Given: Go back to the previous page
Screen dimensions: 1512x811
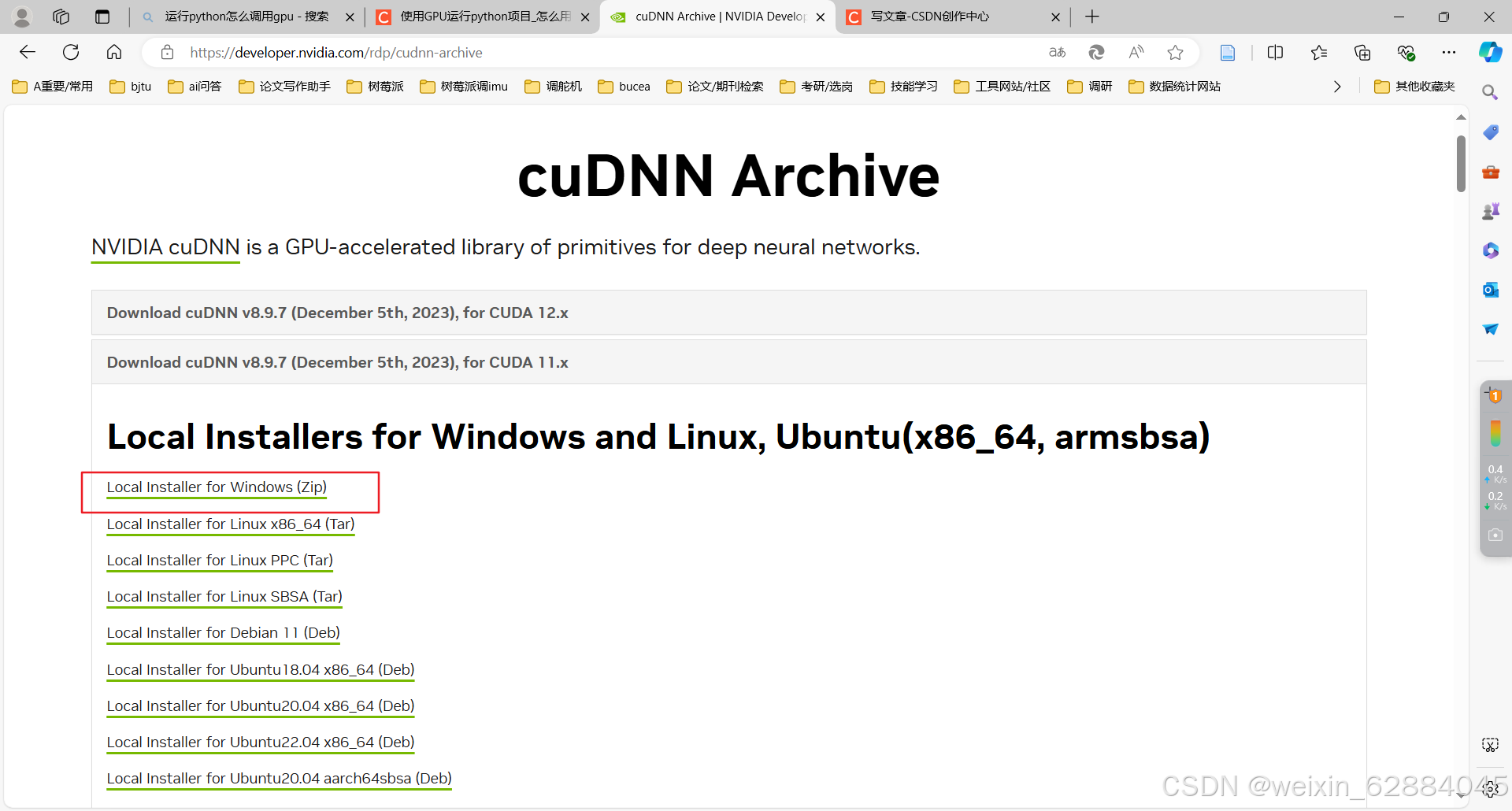Looking at the screenshot, I should (x=28, y=52).
